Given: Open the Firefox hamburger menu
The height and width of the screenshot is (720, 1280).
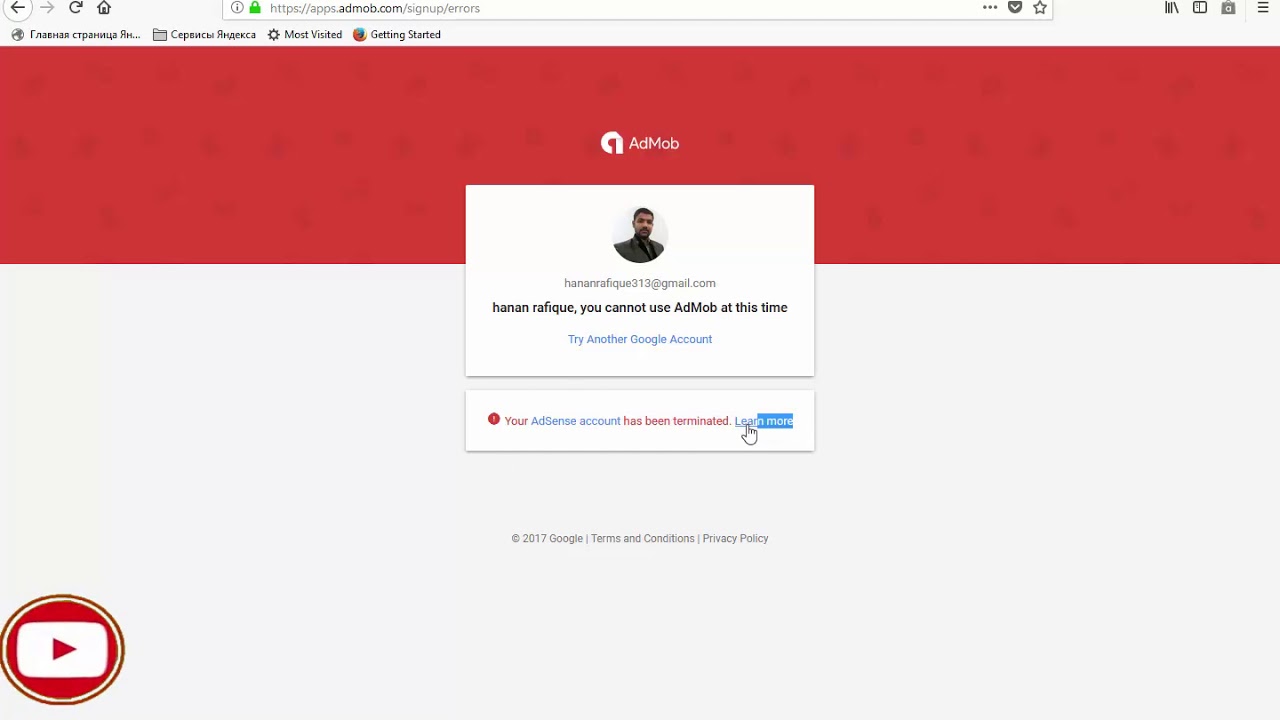Looking at the screenshot, I should coord(1263,8).
